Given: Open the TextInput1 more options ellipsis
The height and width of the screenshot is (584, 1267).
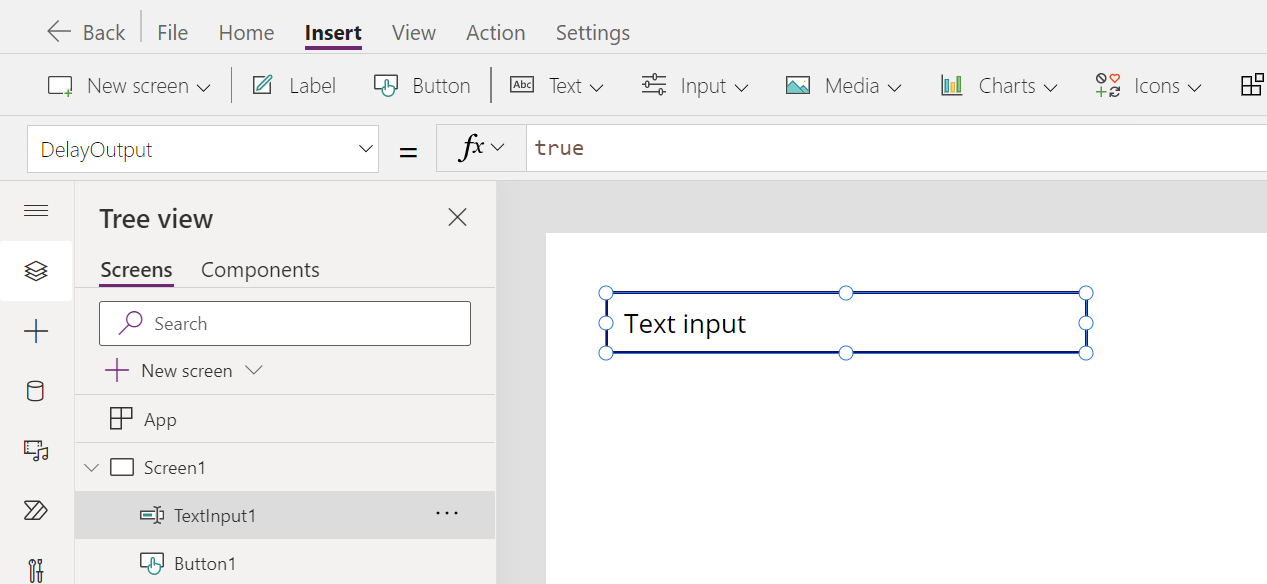Looking at the screenshot, I should click(x=446, y=514).
